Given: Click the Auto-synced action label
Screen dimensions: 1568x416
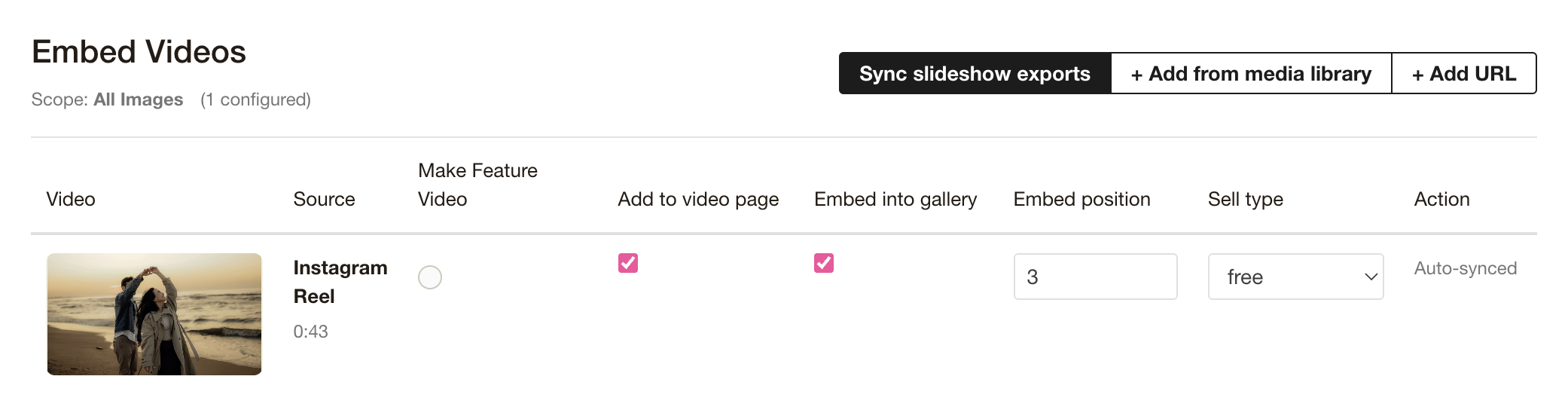Looking at the screenshot, I should pyautogui.click(x=1465, y=268).
